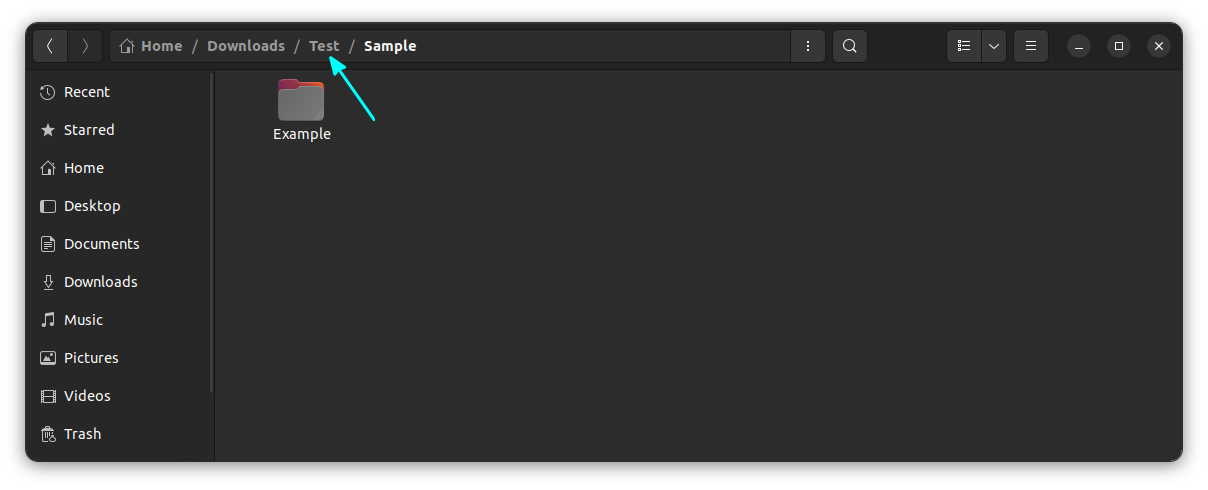
Task: Click the sidebar vertical scrollbar
Action: pos(212,233)
